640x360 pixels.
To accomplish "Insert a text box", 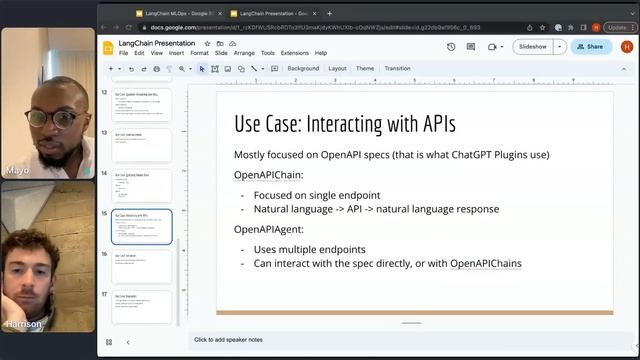I will tap(215, 69).
